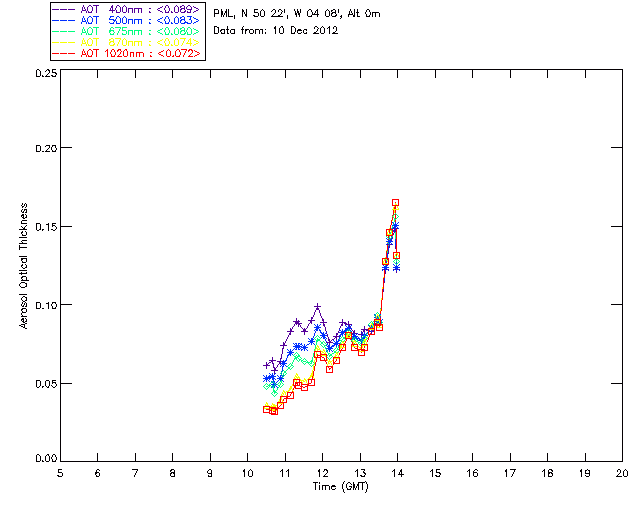Click the x-axis tick label 16
Image resolution: width=640 pixels, height=512 pixels.
pyautogui.click(x=472, y=473)
